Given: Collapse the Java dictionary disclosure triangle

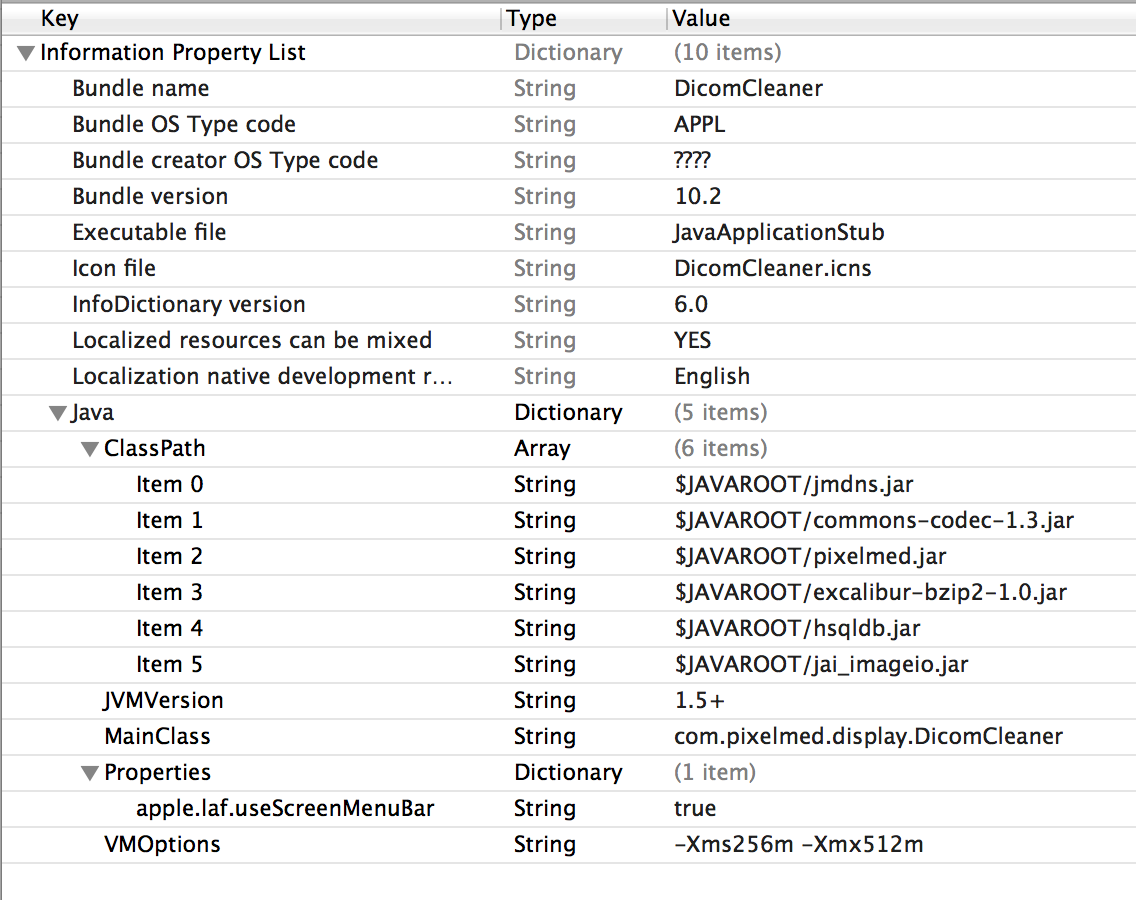Looking at the screenshot, I should (58, 413).
